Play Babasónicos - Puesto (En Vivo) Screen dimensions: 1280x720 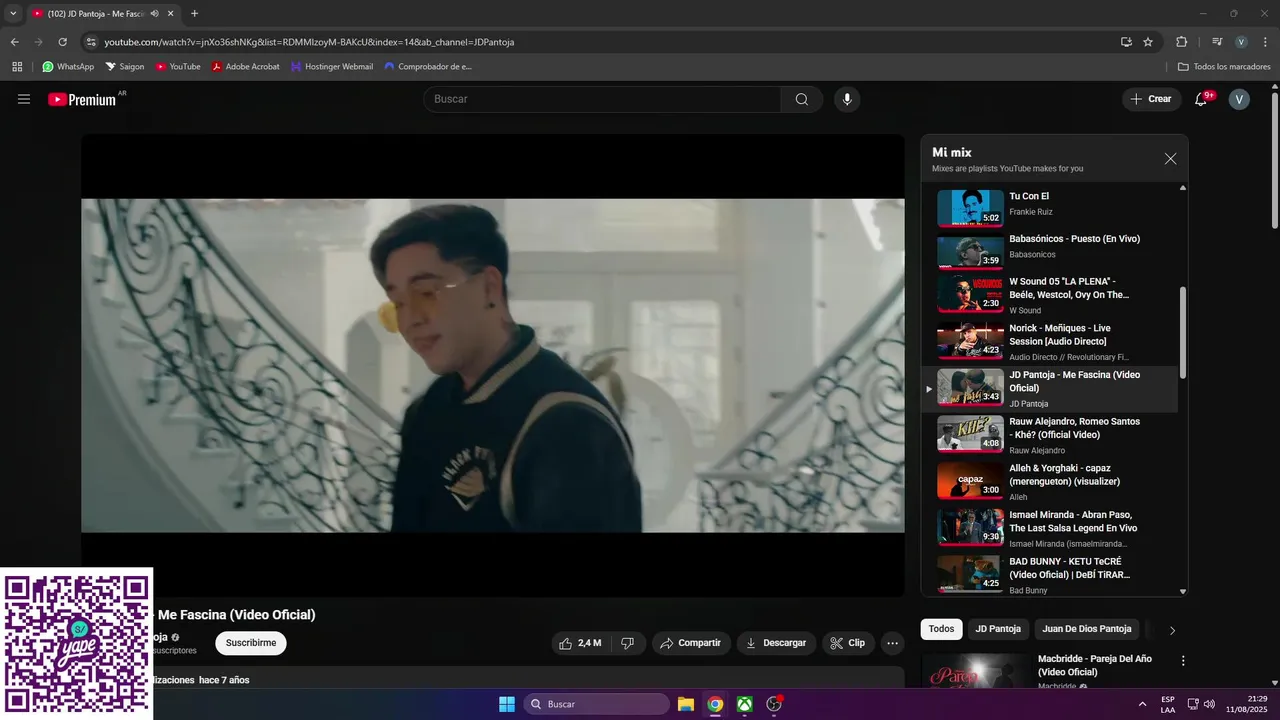click(1050, 250)
